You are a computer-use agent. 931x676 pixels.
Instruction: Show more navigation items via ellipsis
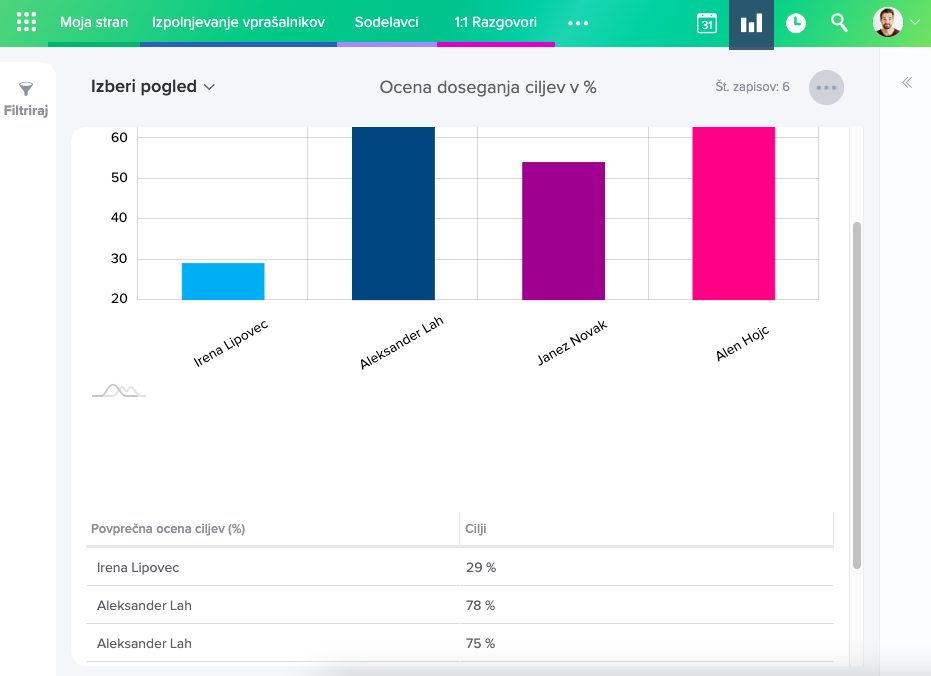578,23
